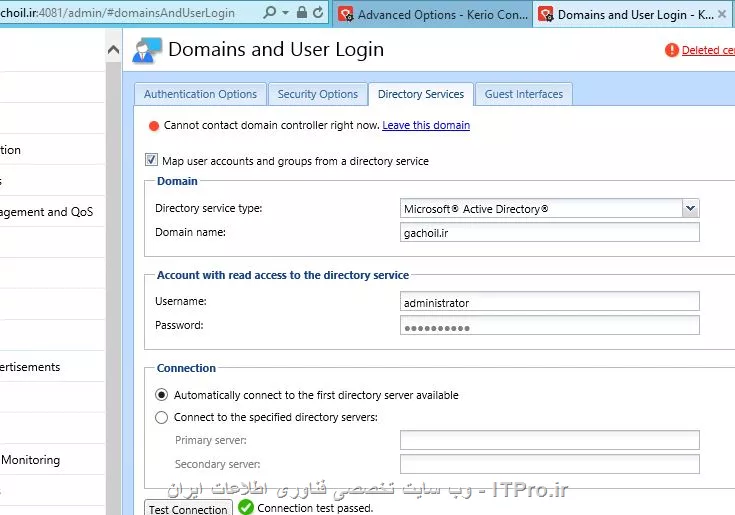Open the address bar dropdown arrow
This screenshot has width=735, height=515.
pyautogui.click(x=285, y=13)
